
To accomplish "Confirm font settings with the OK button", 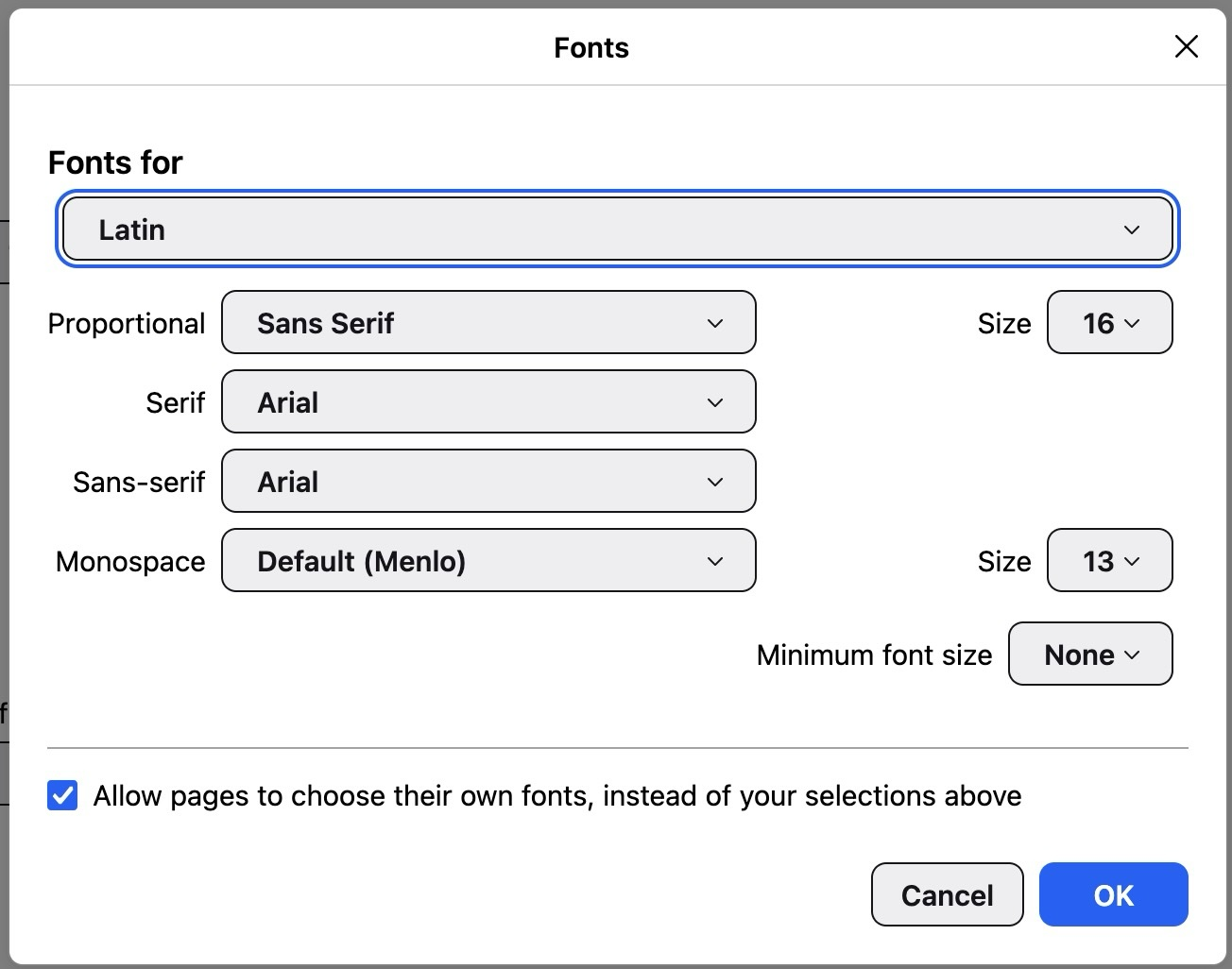I will (1113, 894).
